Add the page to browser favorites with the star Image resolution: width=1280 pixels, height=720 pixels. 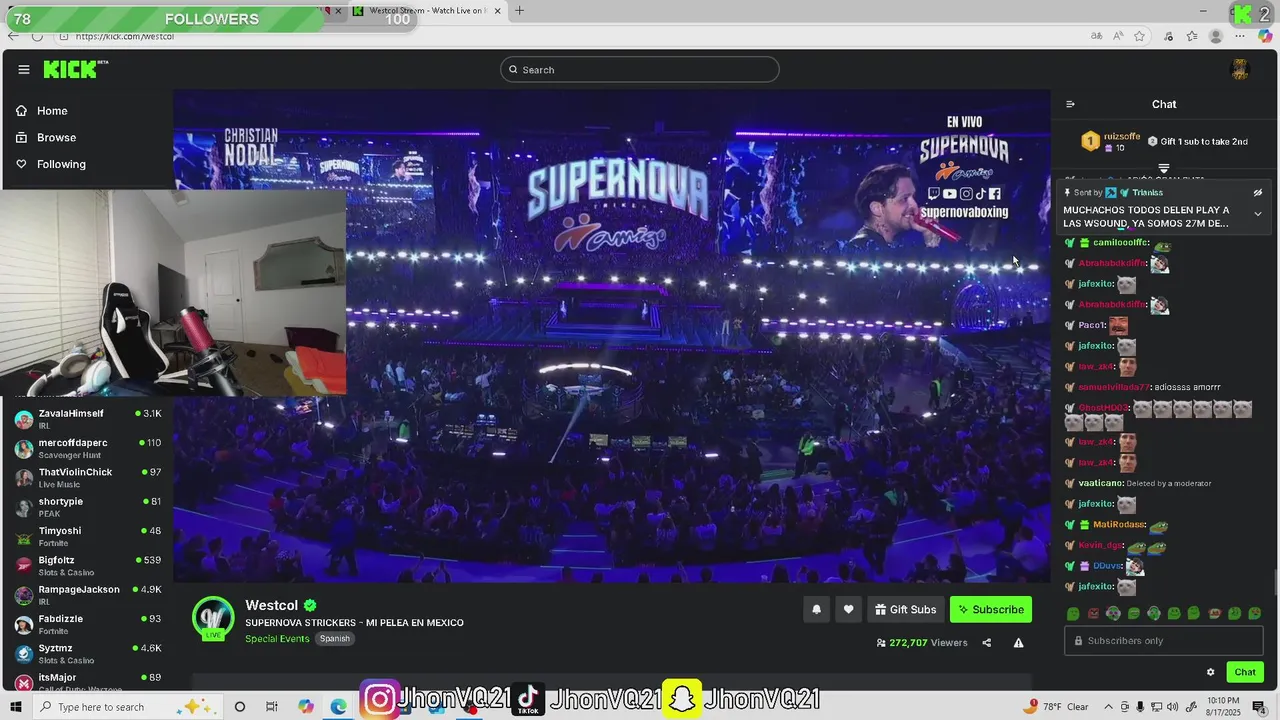point(1140,36)
